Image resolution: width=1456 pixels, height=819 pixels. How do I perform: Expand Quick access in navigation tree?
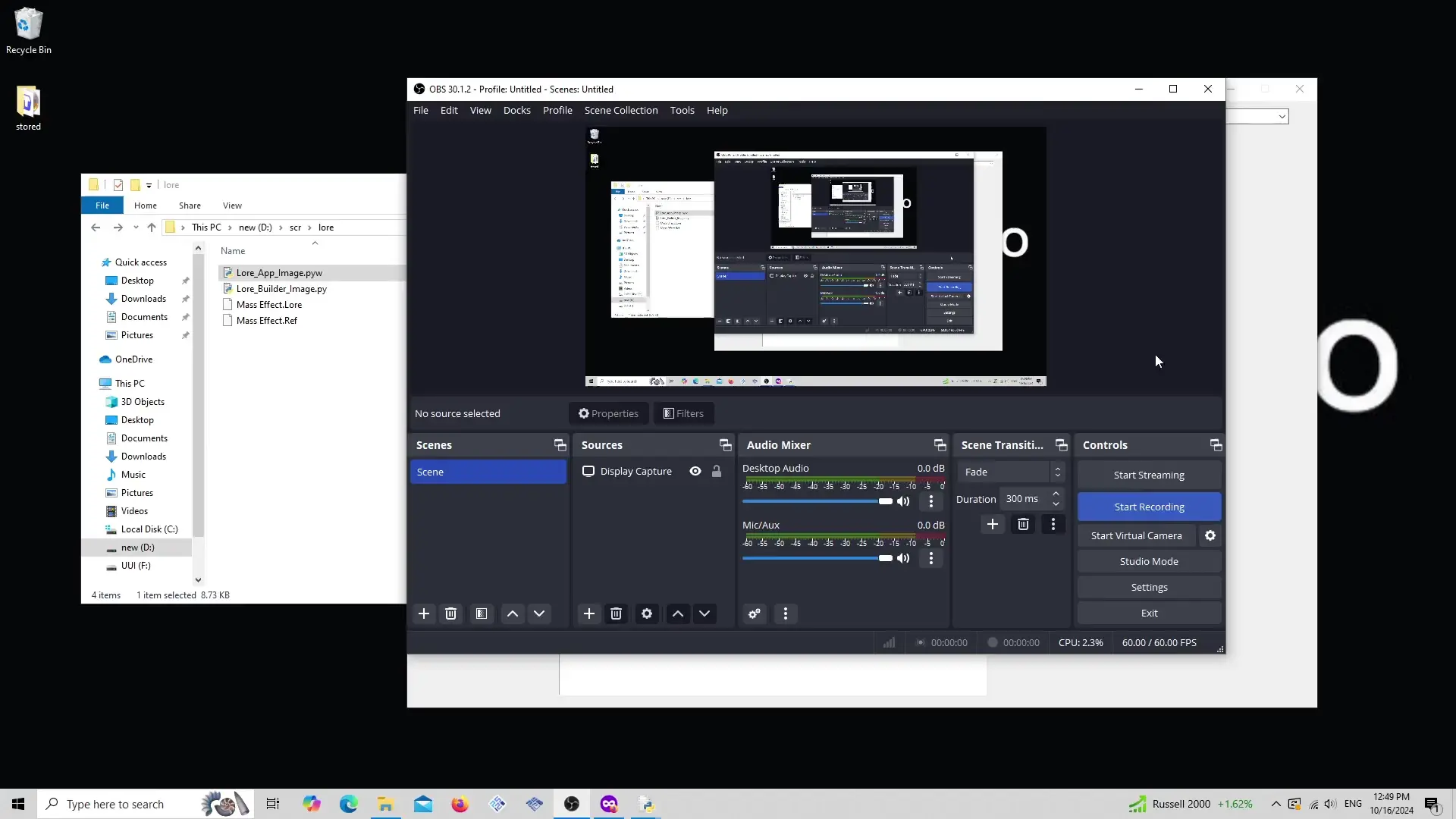(x=94, y=262)
